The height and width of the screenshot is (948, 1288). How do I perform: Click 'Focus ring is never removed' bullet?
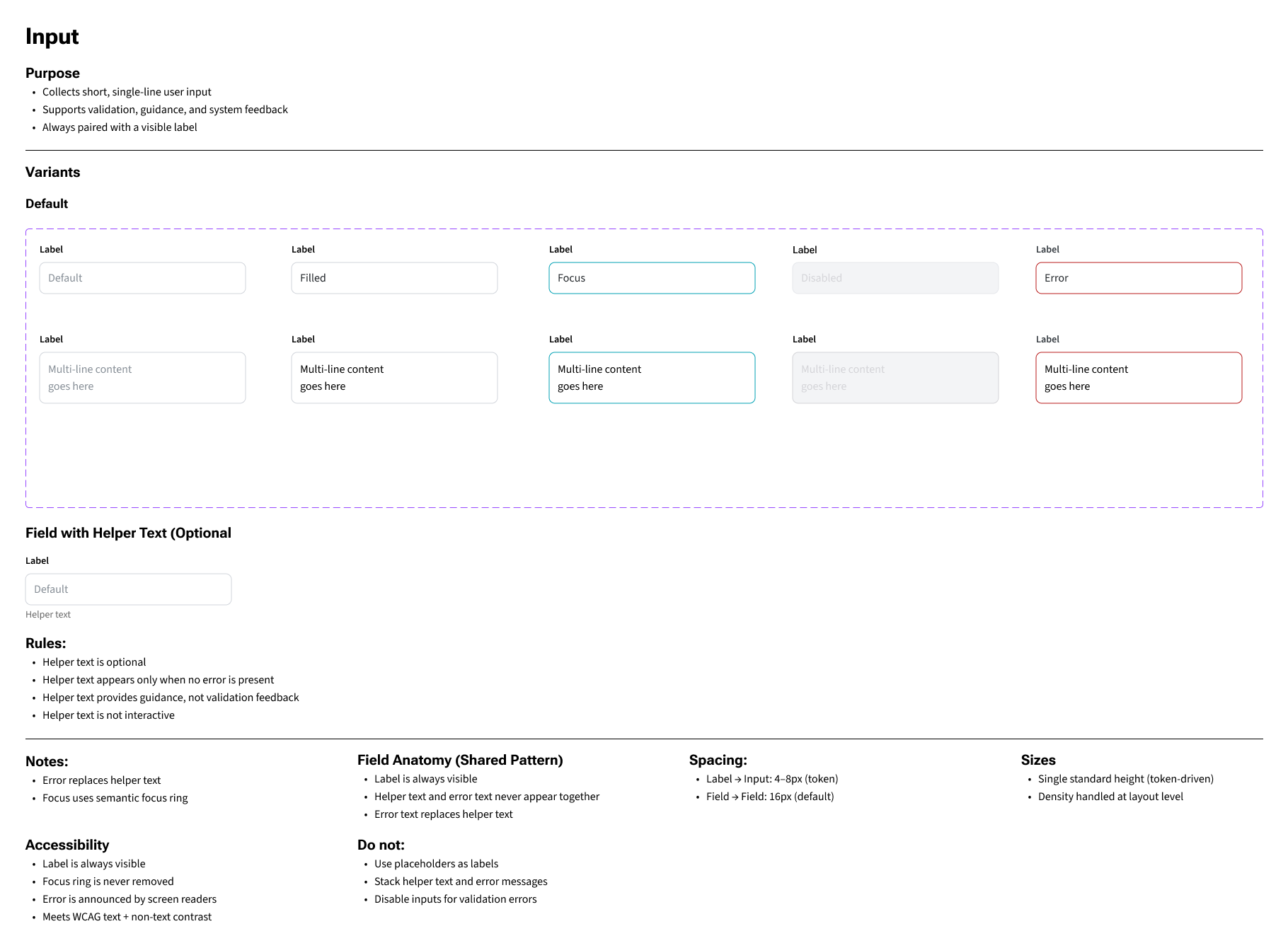click(x=108, y=881)
